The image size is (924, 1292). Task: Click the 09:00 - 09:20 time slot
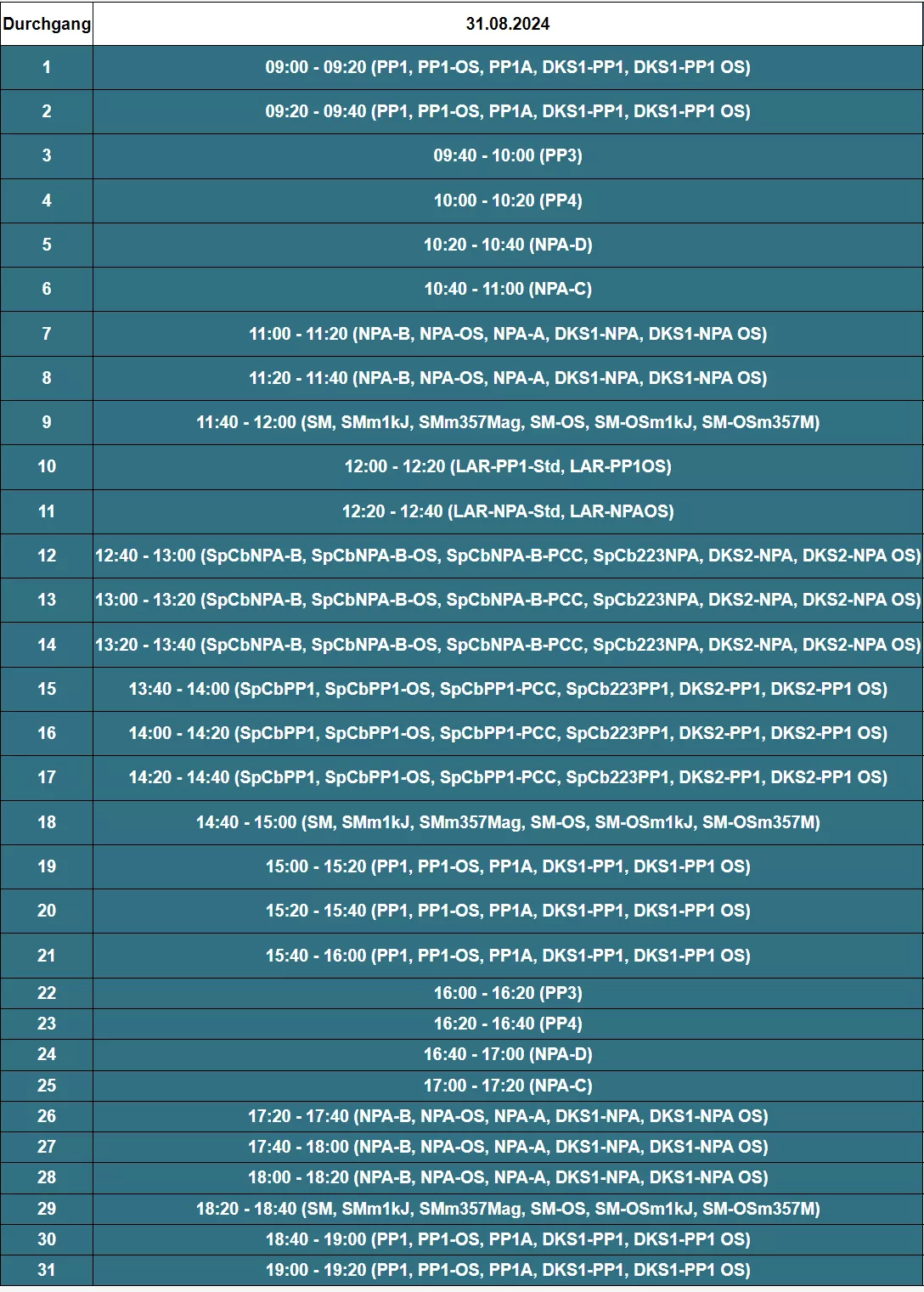[507, 67]
